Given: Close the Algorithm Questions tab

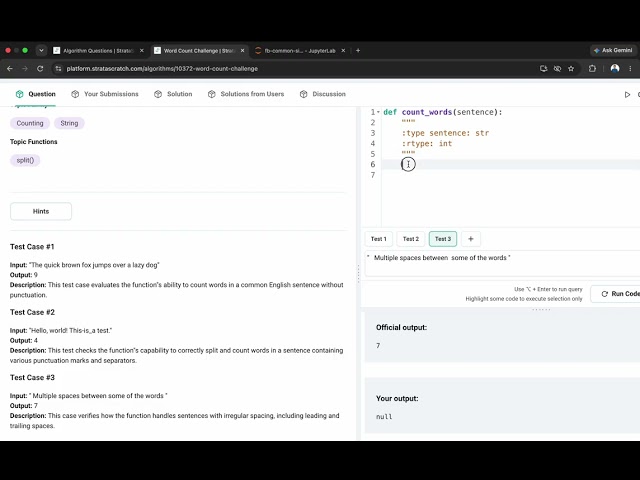Looking at the screenshot, I should (142, 51).
